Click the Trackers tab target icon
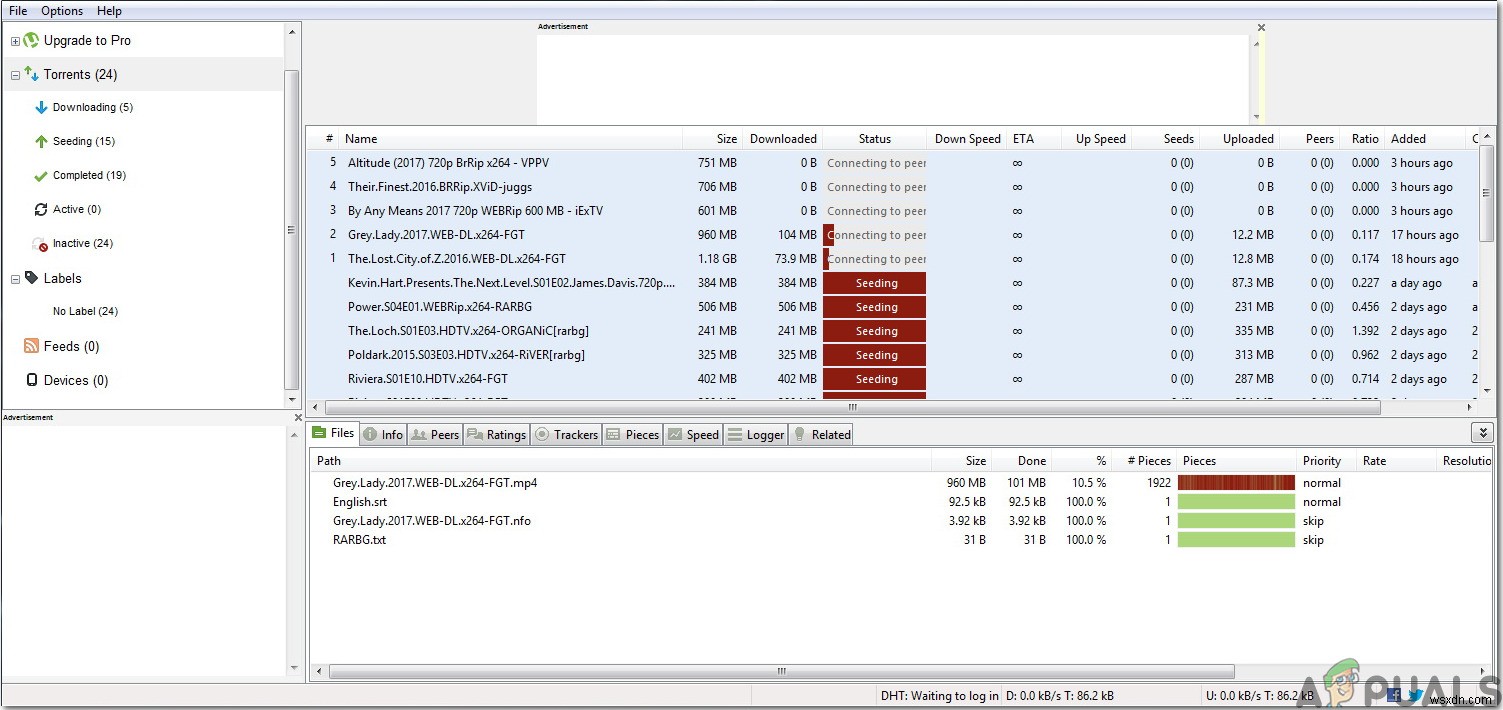This screenshot has width=1503, height=710. (x=543, y=434)
